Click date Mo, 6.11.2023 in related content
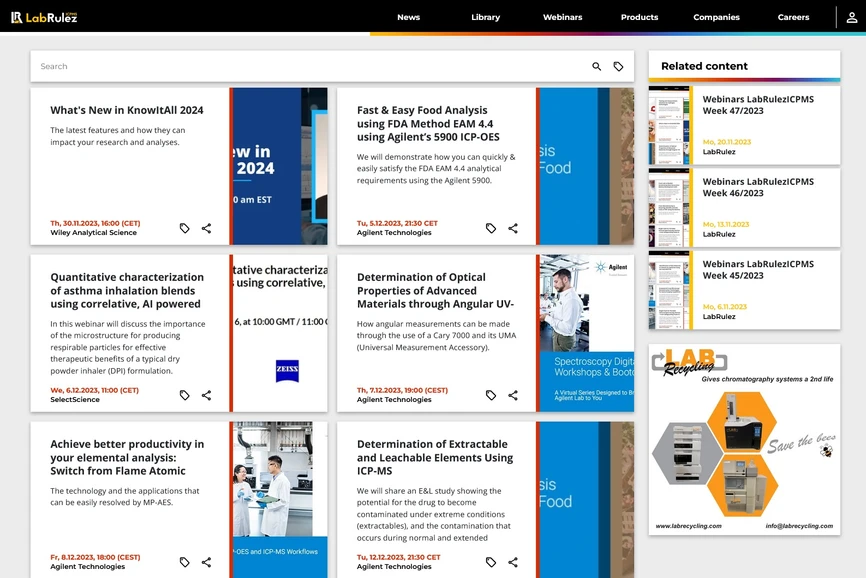The image size is (866, 578). (725, 306)
